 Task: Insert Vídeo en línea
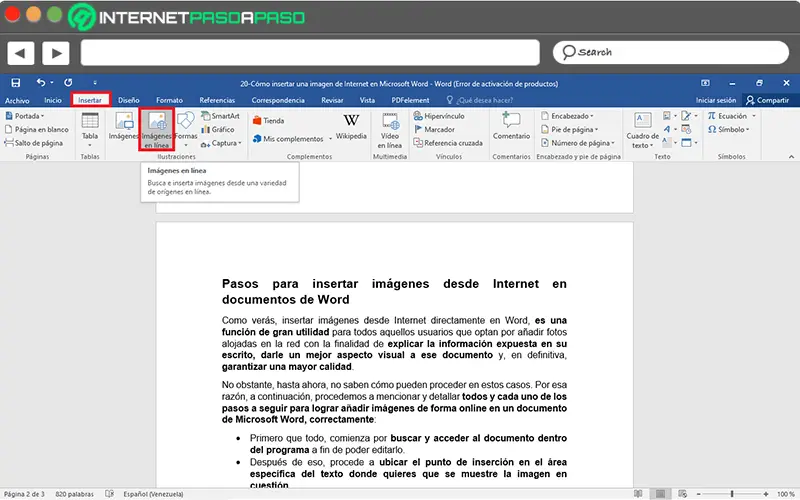(390, 131)
